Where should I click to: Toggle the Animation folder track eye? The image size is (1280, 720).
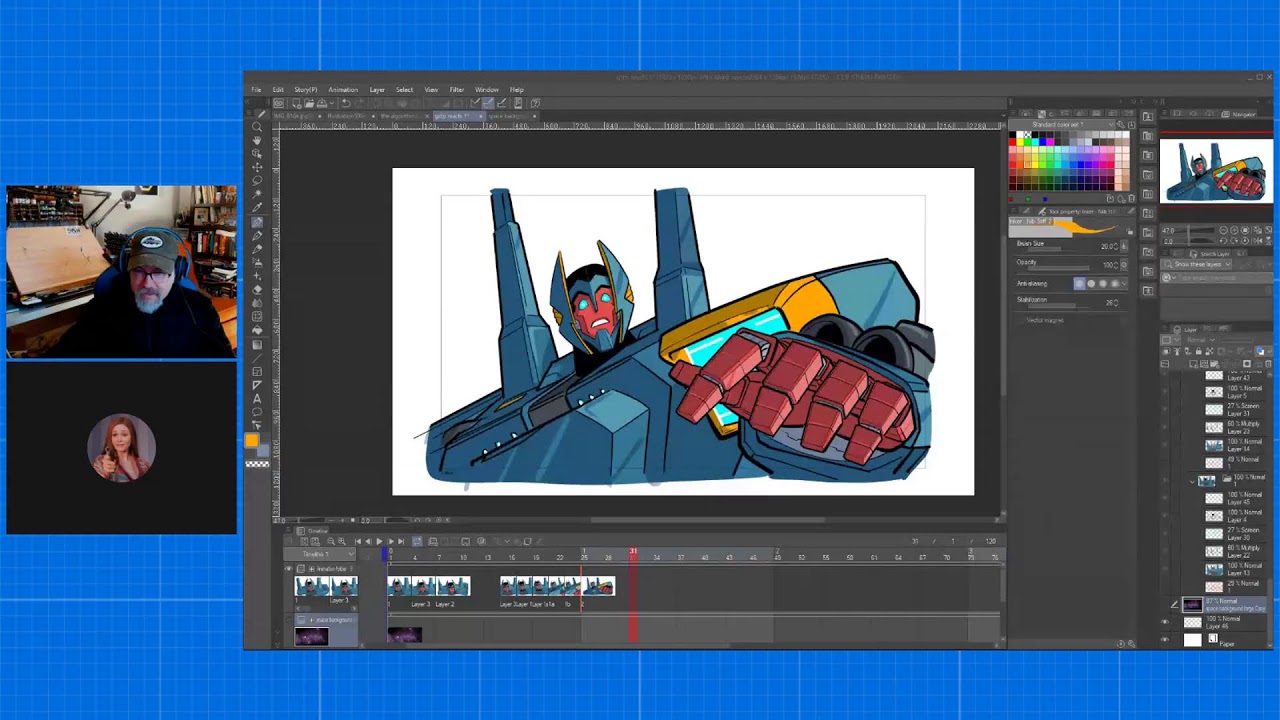point(288,568)
